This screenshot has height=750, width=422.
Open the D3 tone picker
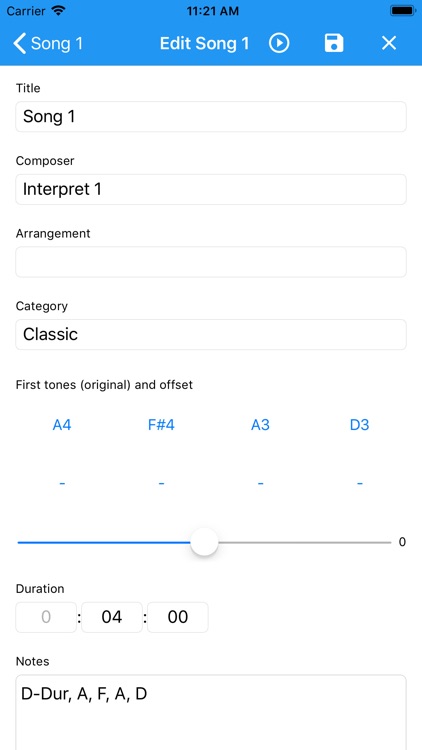(x=359, y=425)
